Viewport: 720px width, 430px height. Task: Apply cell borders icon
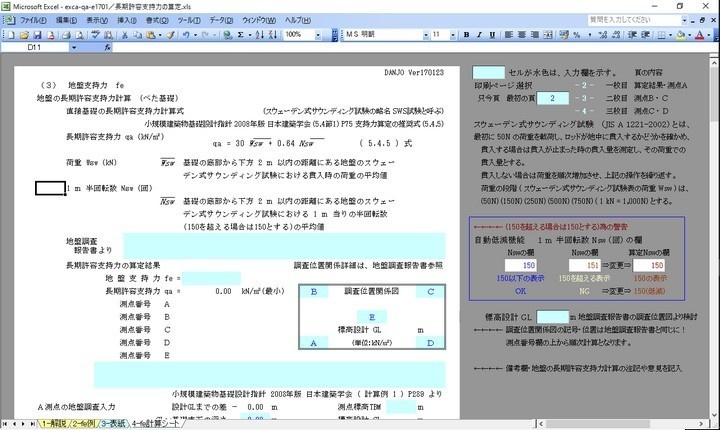point(661,35)
